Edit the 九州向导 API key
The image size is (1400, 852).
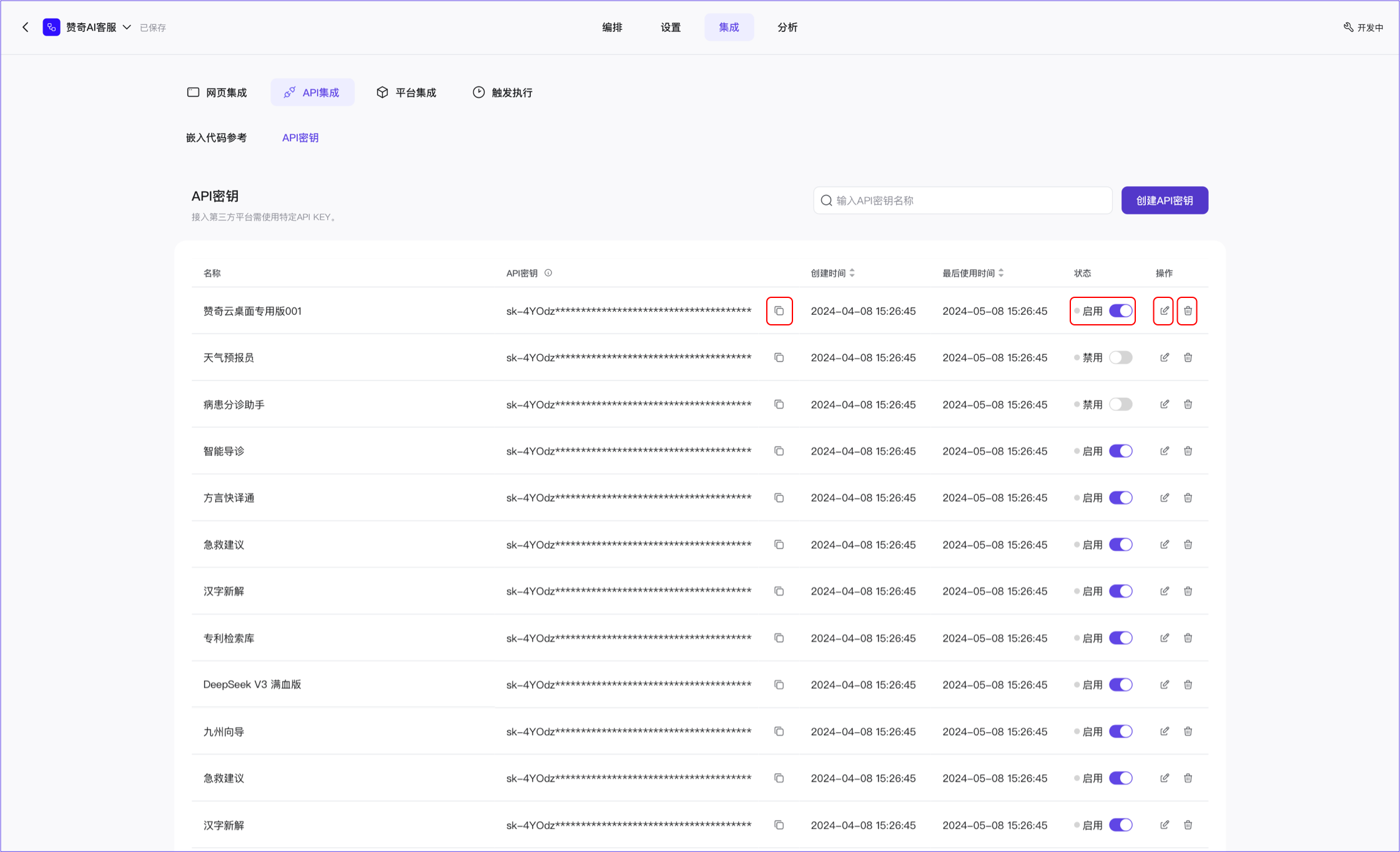pos(1164,731)
